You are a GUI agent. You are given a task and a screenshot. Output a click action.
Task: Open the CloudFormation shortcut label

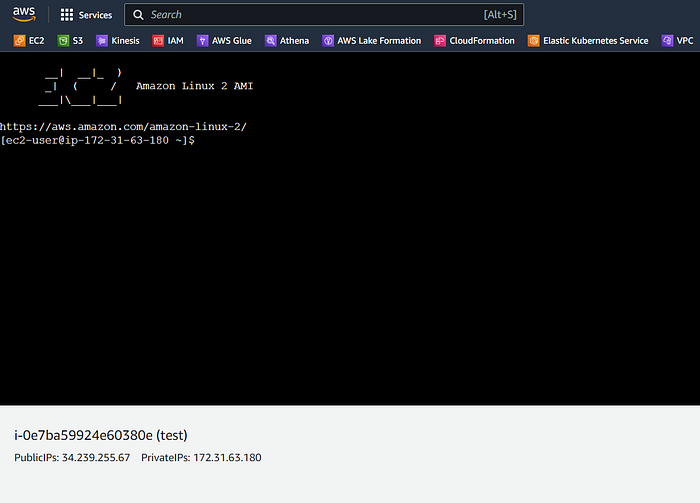[x=482, y=41]
